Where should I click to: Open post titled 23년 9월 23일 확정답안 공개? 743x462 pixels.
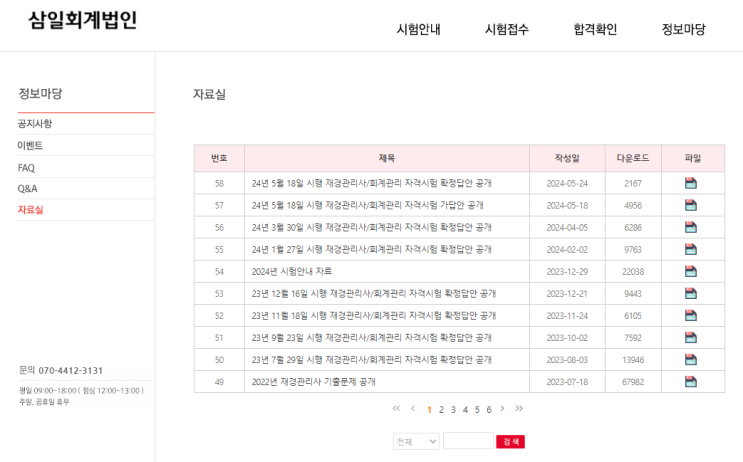372,337
